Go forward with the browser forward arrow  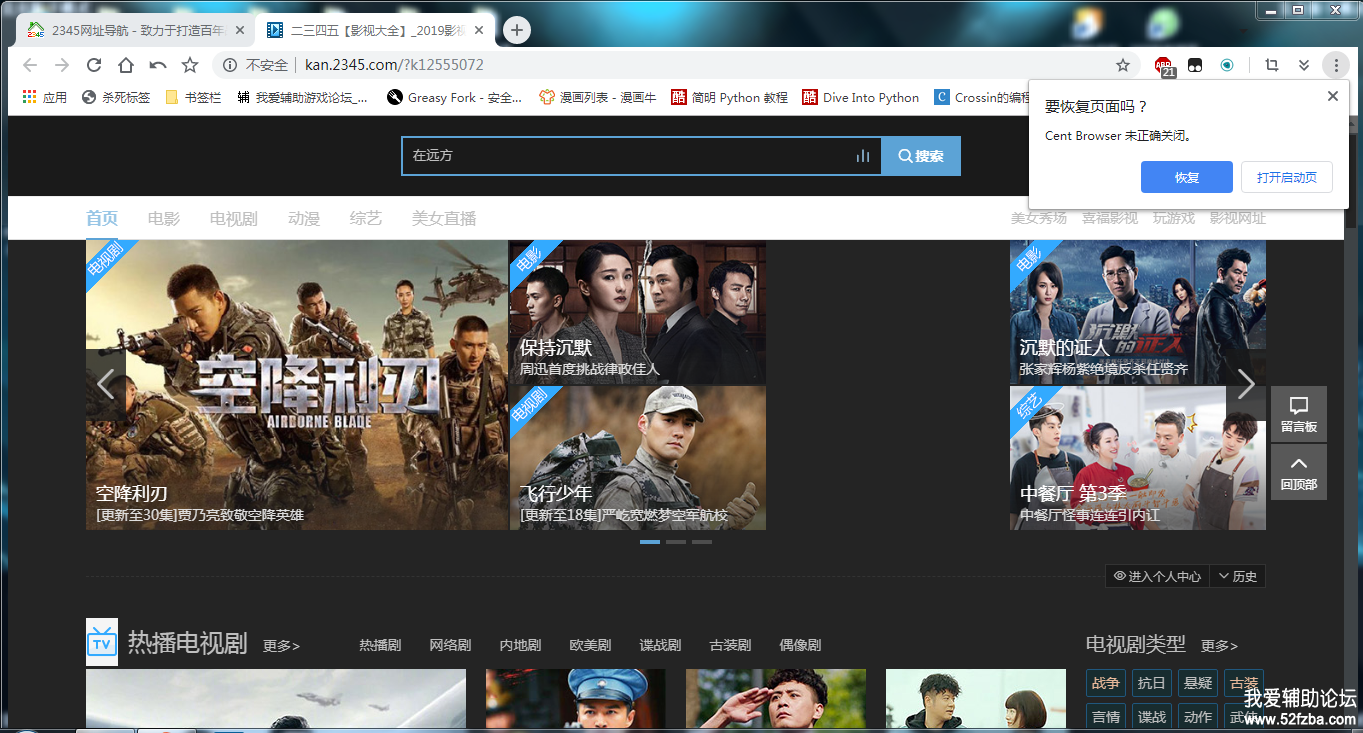[62, 65]
